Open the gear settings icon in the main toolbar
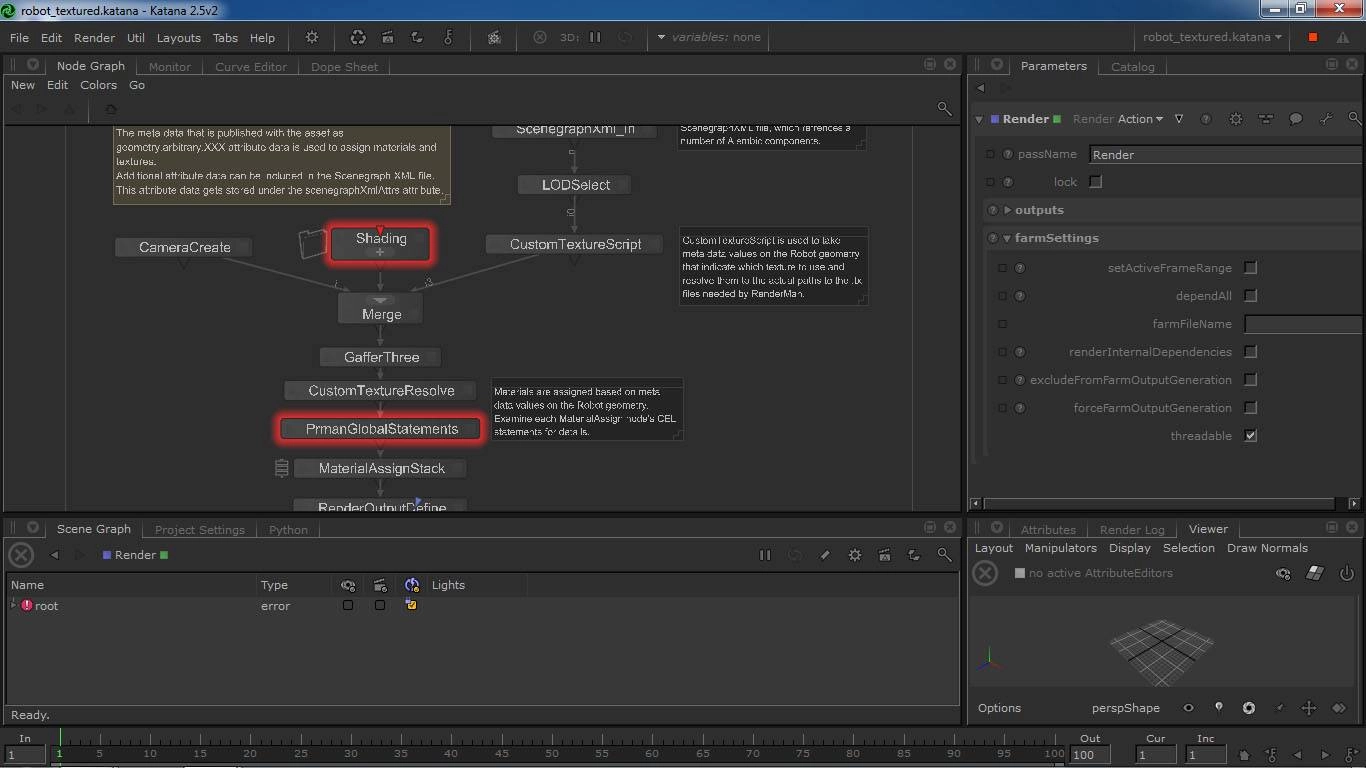Viewport: 1366px width, 768px height. pyautogui.click(x=312, y=37)
